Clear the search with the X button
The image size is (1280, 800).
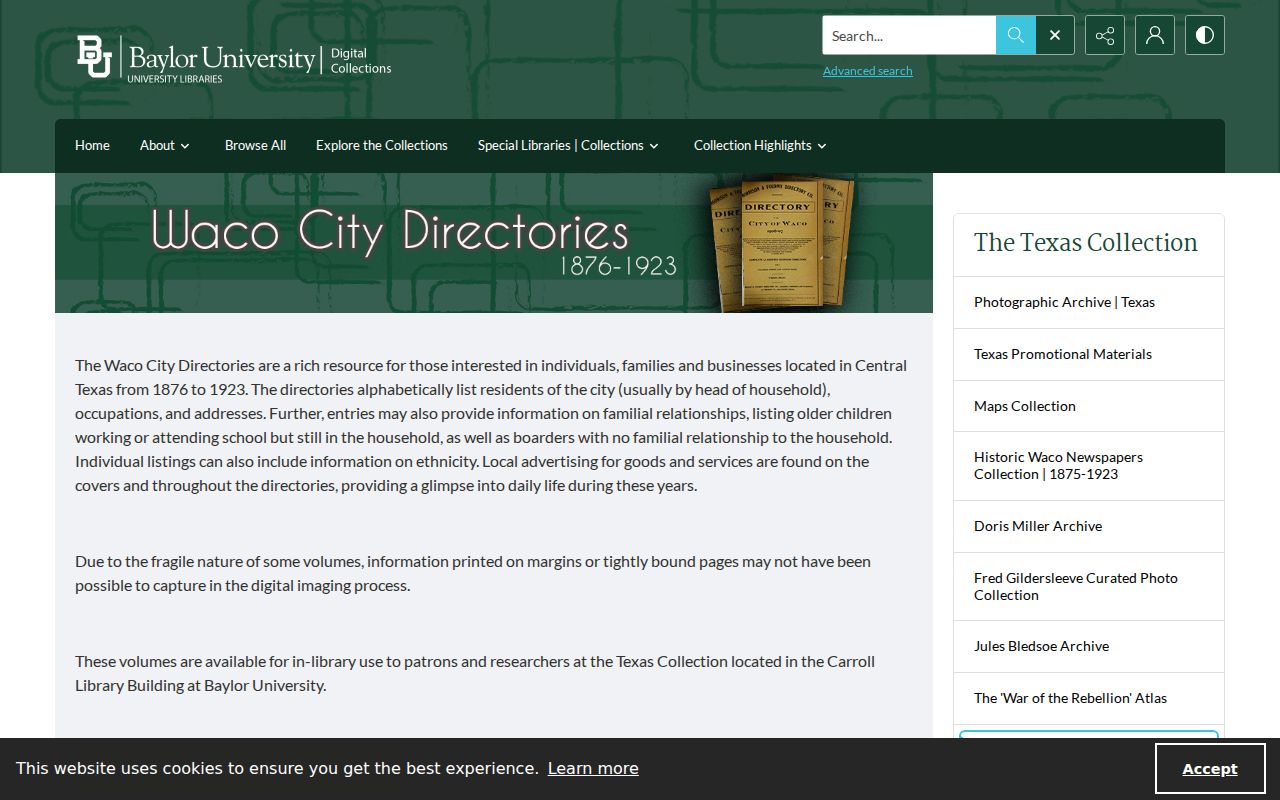1055,35
